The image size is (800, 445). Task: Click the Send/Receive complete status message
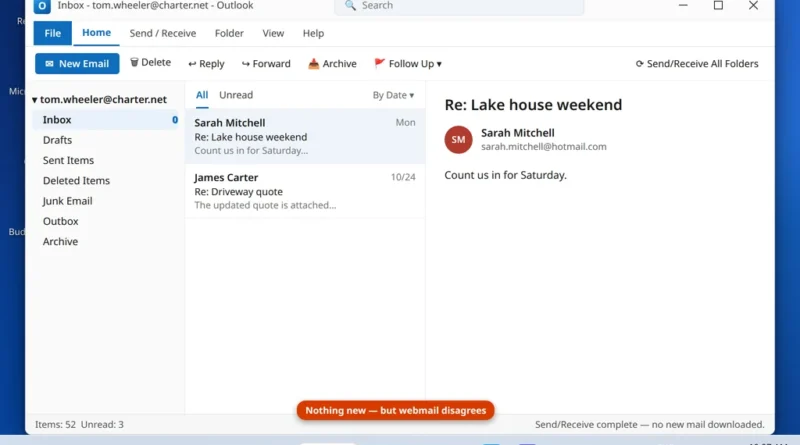(x=649, y=425)
